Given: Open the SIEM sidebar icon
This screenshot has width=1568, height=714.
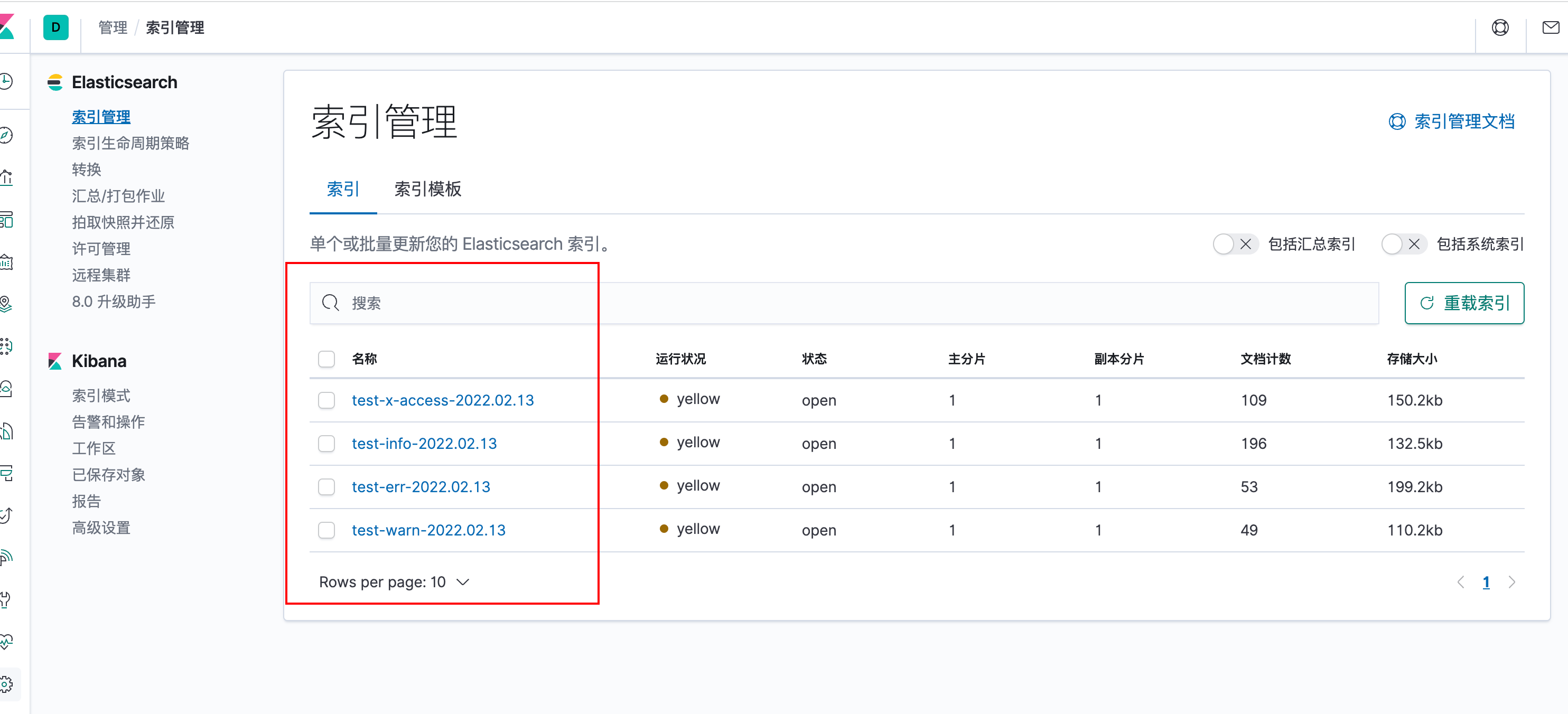Looking at the screenshot, I should (x=6, y=558).
